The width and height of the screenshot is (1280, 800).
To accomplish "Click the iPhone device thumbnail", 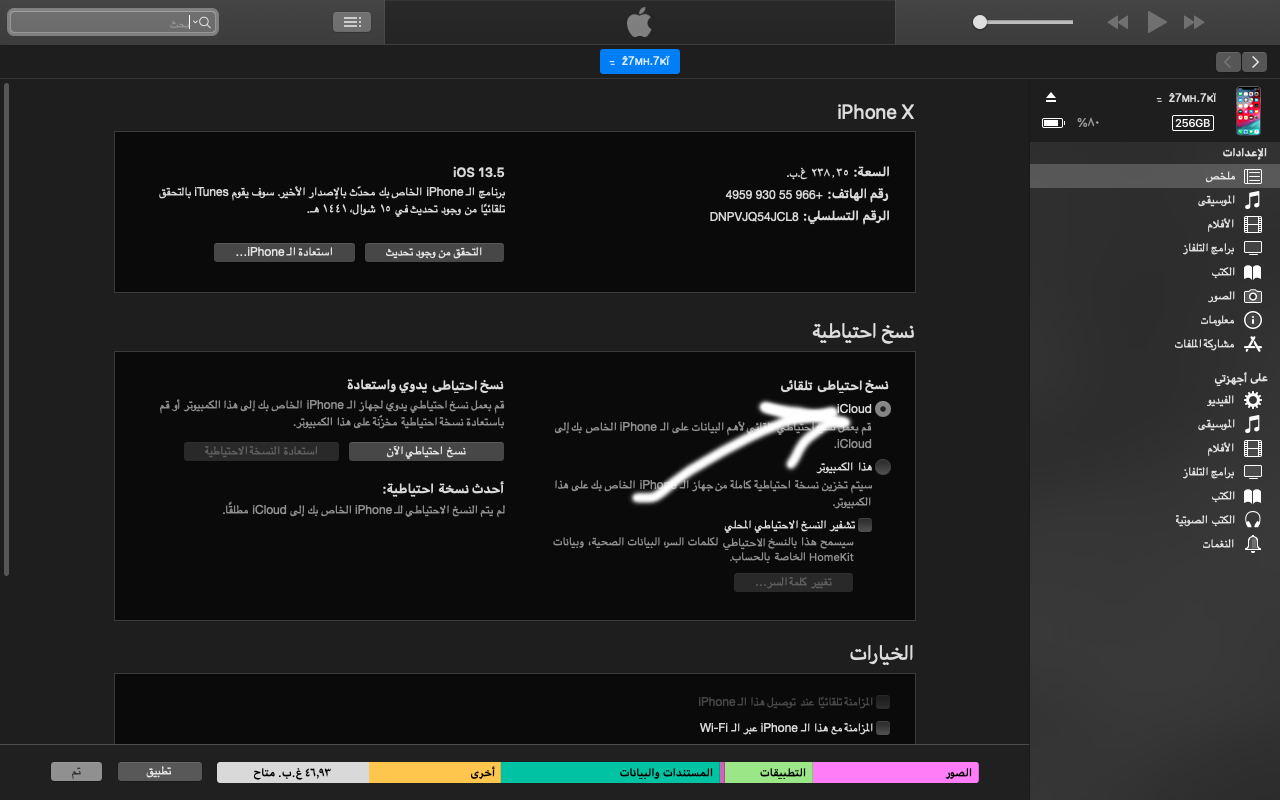I will [1247, 110].
